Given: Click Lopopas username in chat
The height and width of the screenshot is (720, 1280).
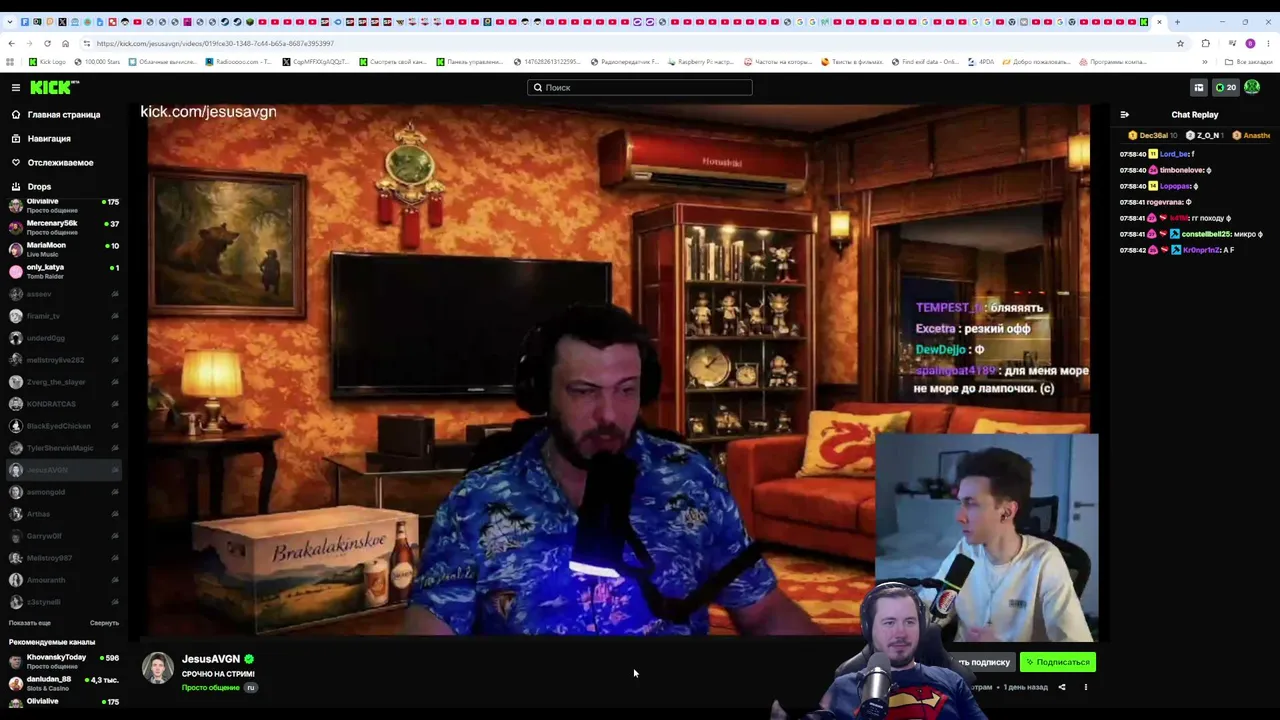Looking at the screenshot, I should coord(1175,186).
